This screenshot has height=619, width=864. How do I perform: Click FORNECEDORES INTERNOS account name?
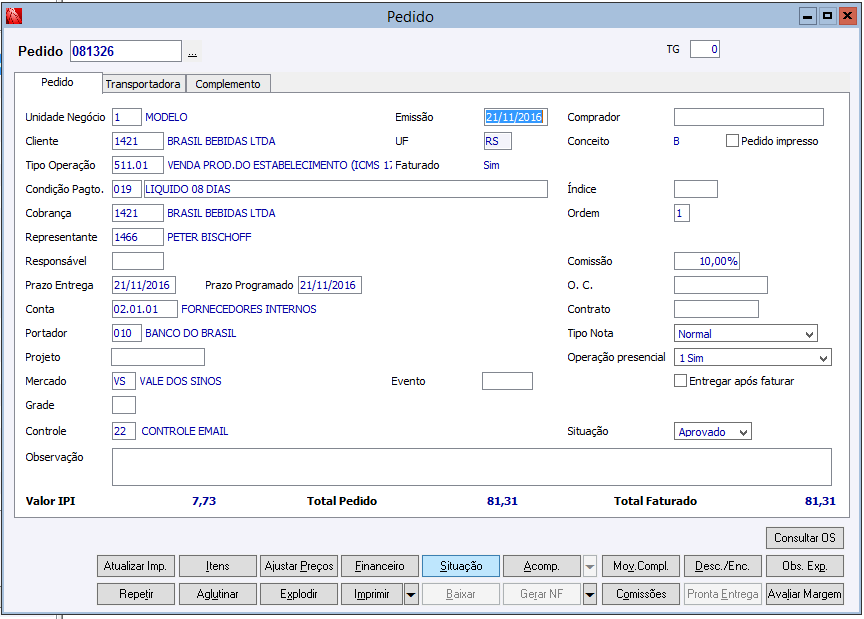click(249, 309)
